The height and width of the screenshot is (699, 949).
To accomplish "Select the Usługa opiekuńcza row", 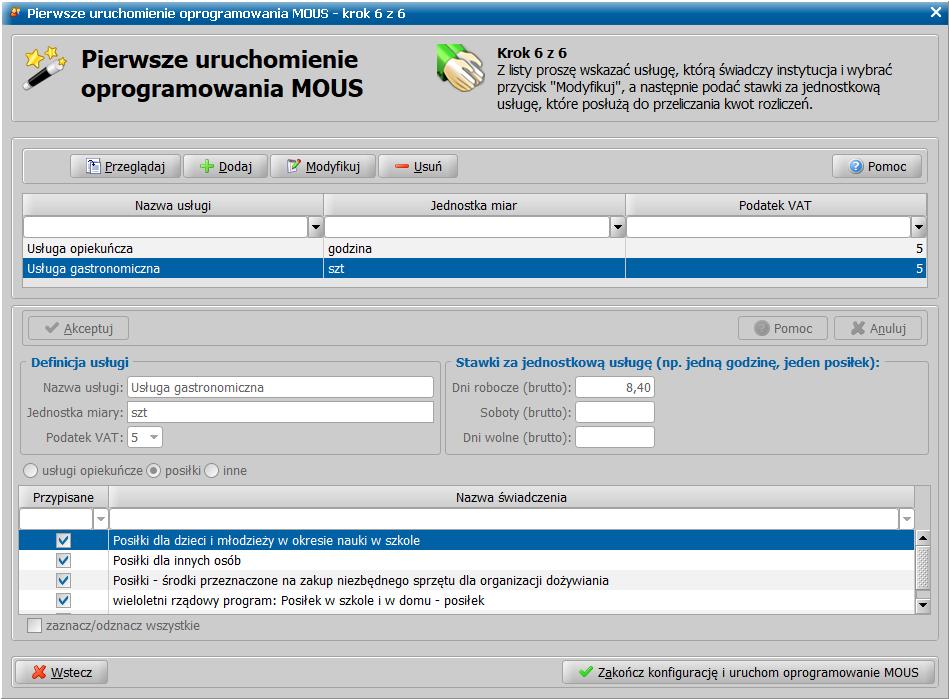I will [474, 249].
